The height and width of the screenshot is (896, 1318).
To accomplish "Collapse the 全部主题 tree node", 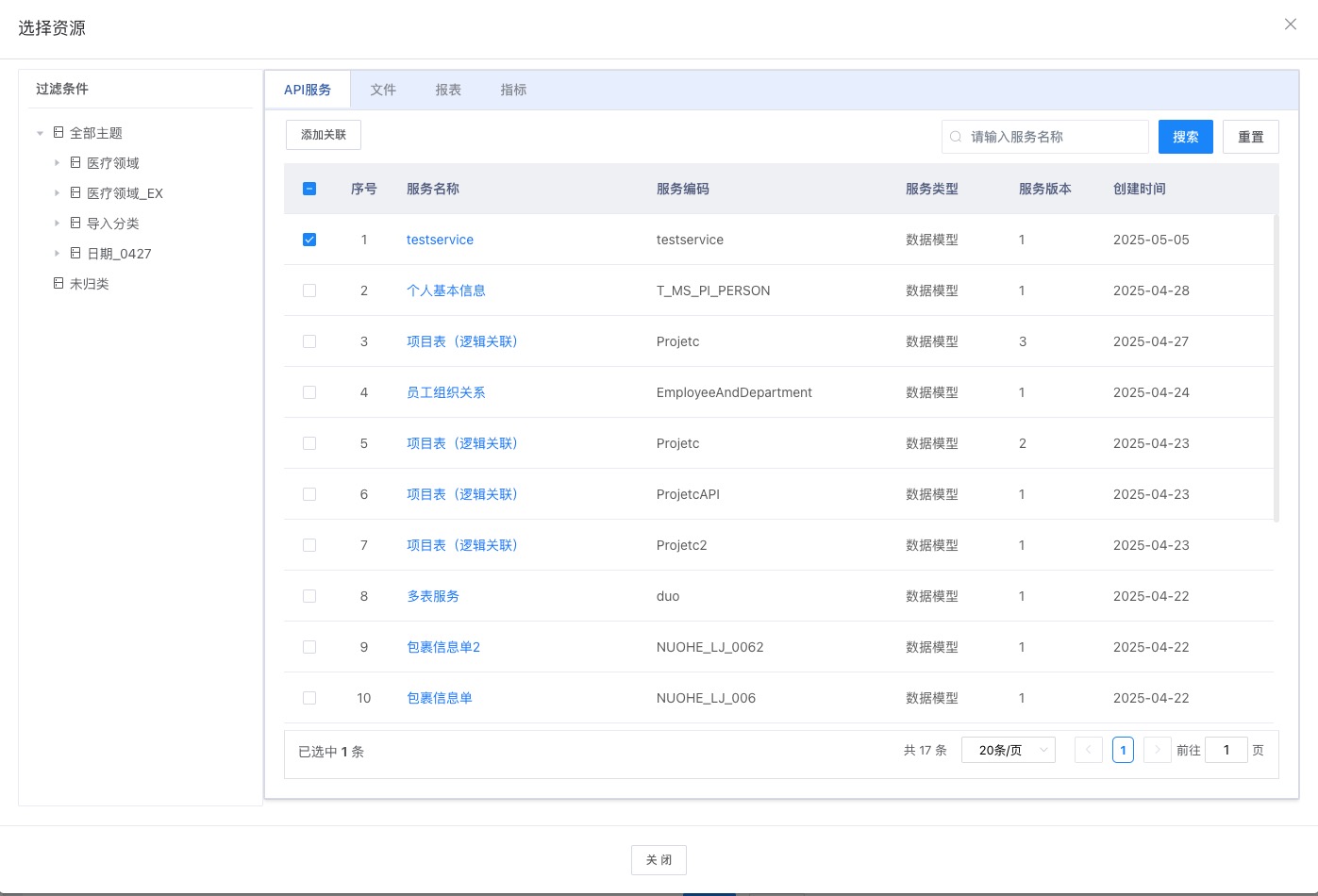I will (x=40, y=133).
